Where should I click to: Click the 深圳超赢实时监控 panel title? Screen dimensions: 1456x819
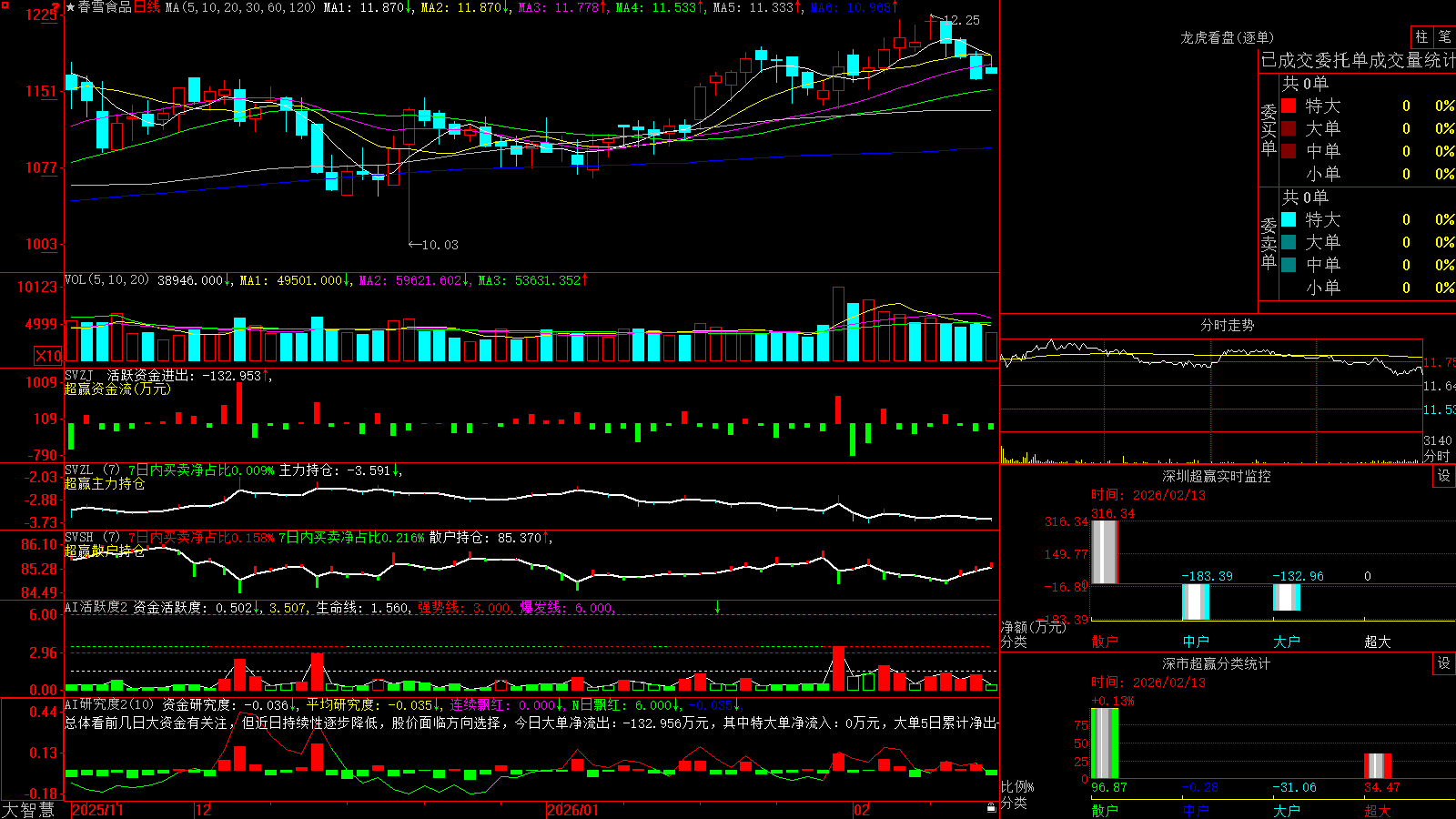[x=1217, y=476]
